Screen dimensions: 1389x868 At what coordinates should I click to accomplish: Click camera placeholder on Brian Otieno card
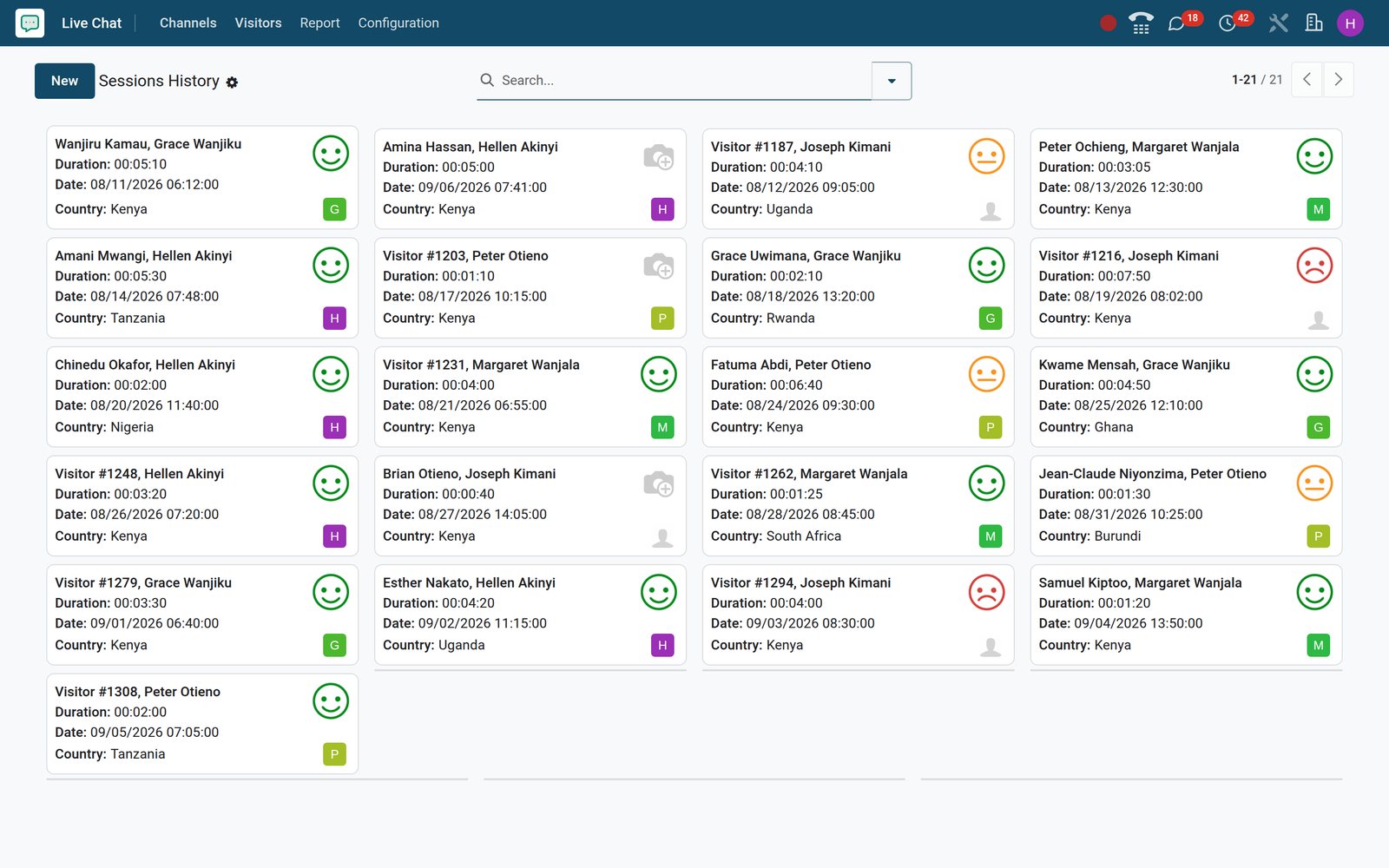click(659, 483)
